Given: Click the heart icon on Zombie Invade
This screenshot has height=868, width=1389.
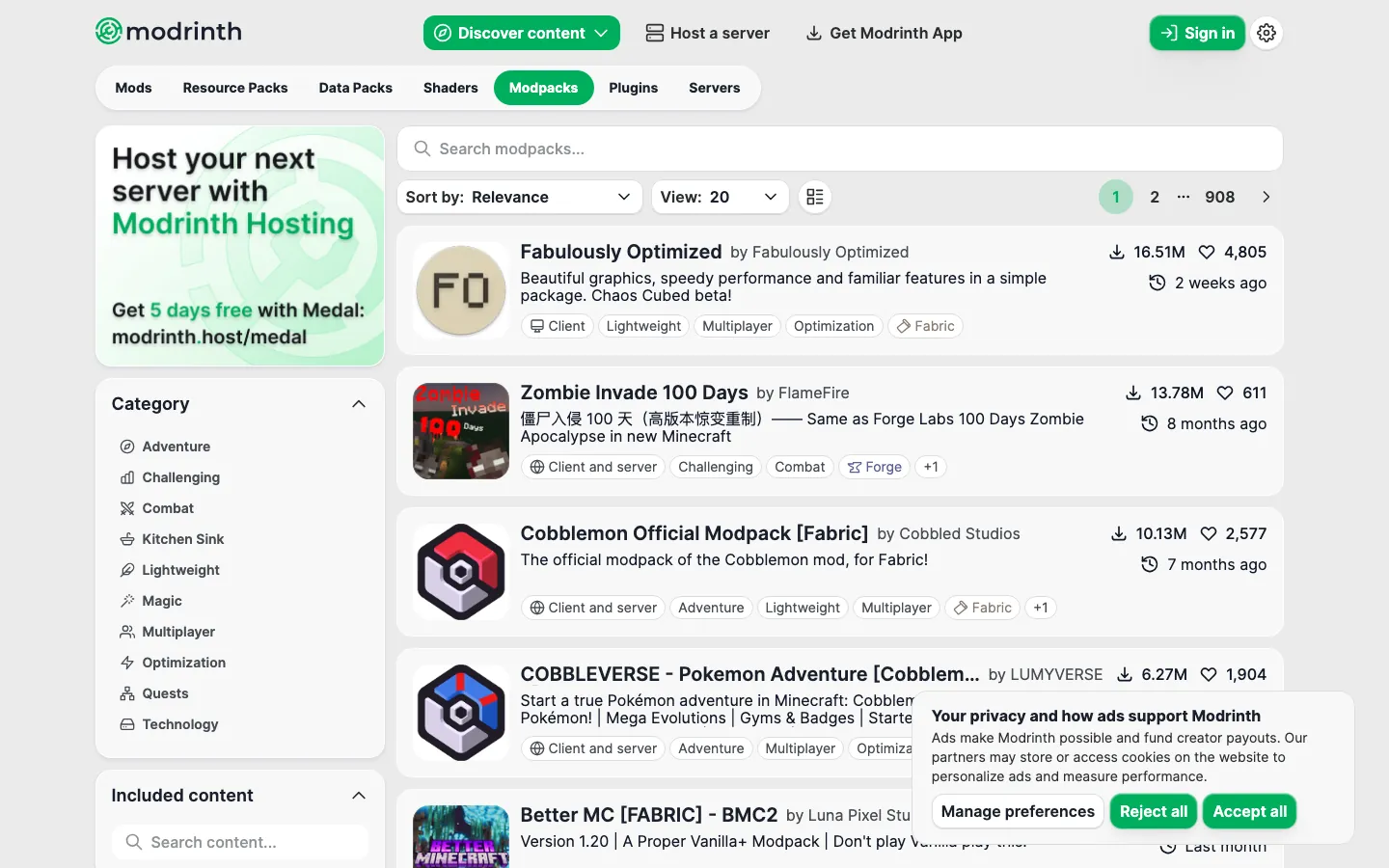Looking at the screenshot, I should [x=1225, y=393].
